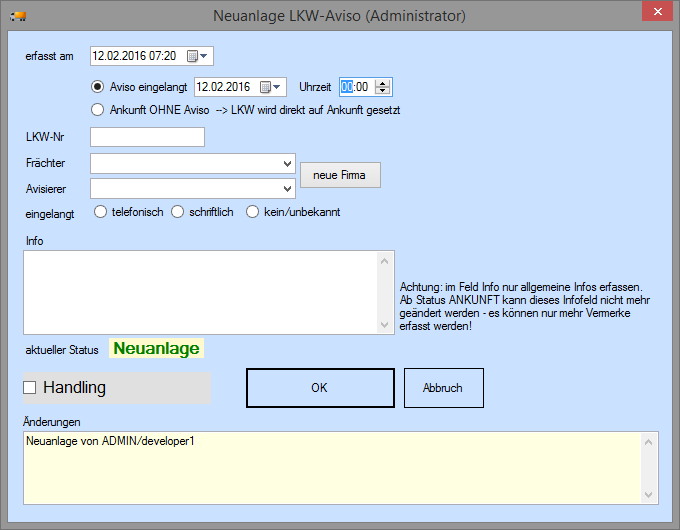Decrease Uhrzeit with spinner down arrow
This screenshot has width=680, height=530.
(384, 92)
